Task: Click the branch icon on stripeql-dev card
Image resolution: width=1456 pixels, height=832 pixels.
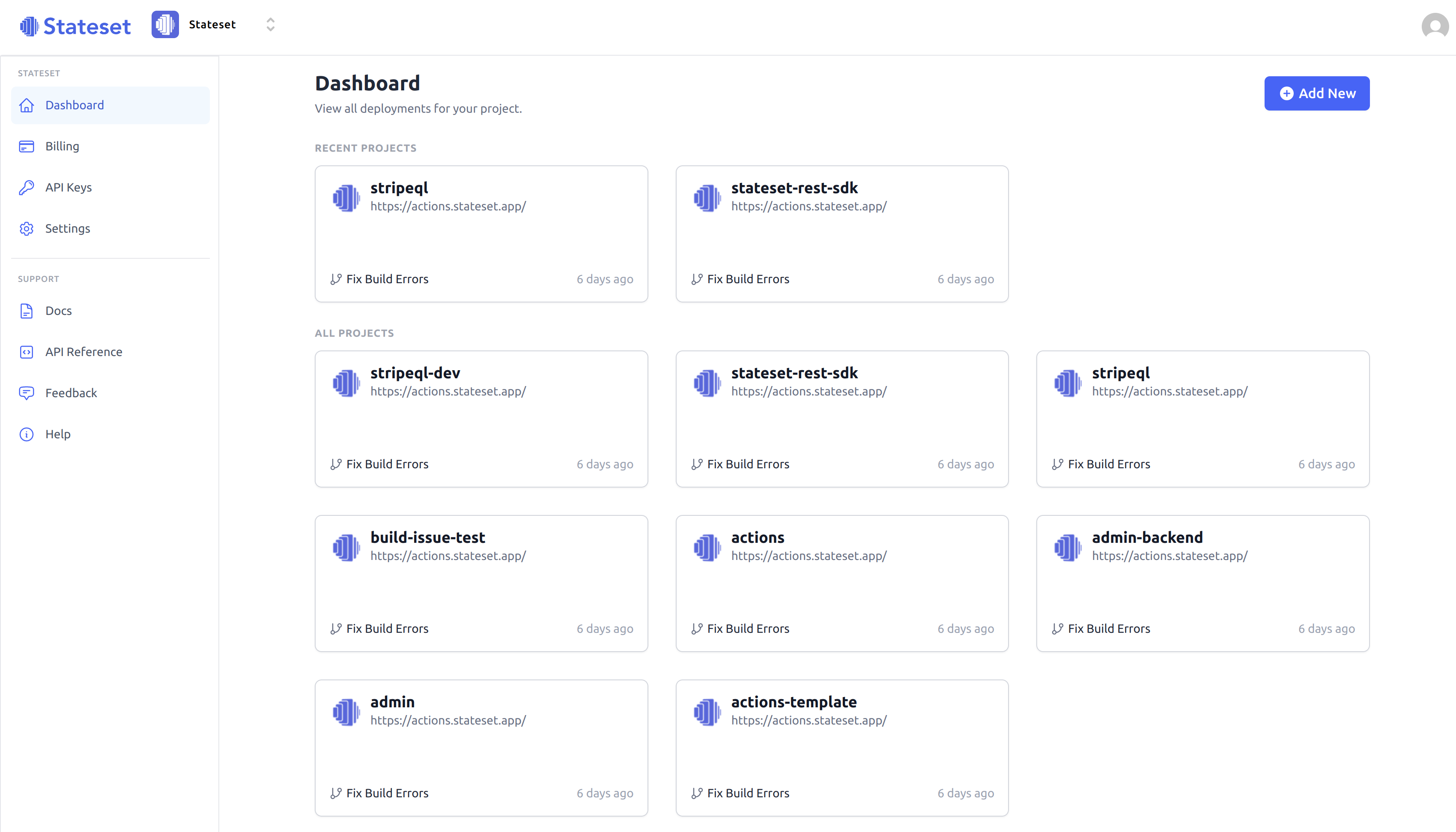Action: (x=336, y=464)
